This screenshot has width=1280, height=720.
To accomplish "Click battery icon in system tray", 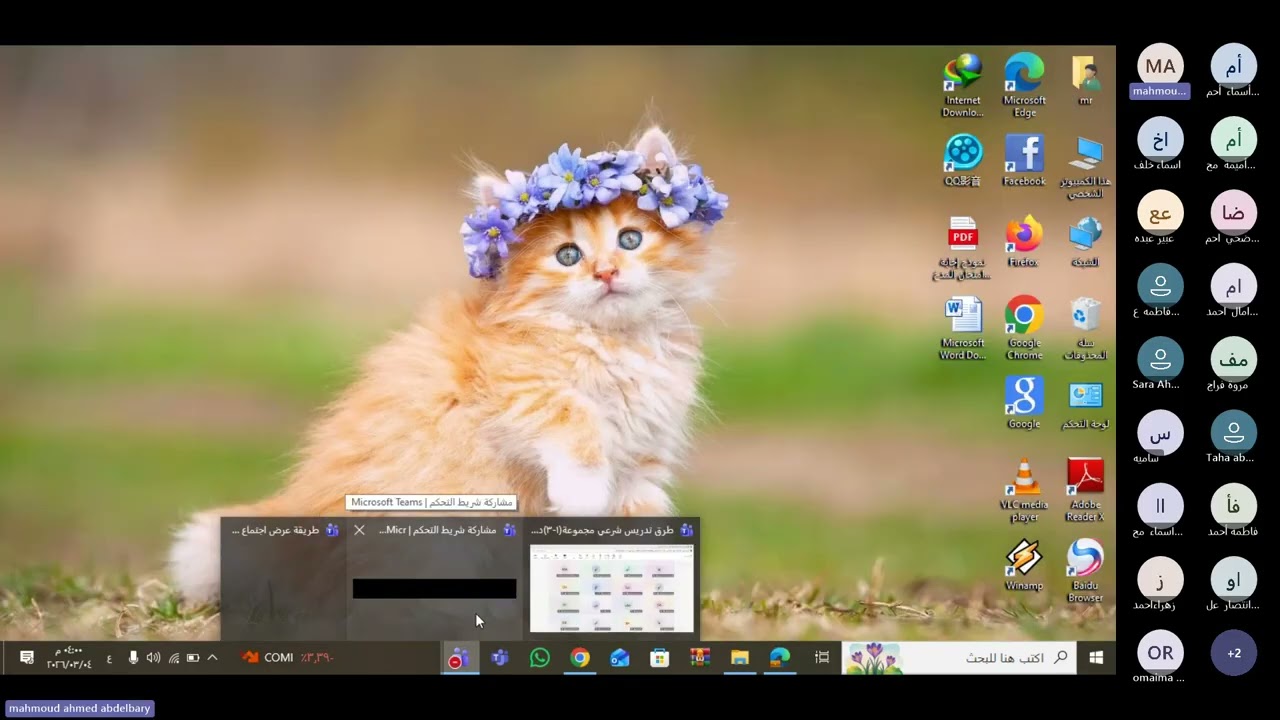I will 193,657.
